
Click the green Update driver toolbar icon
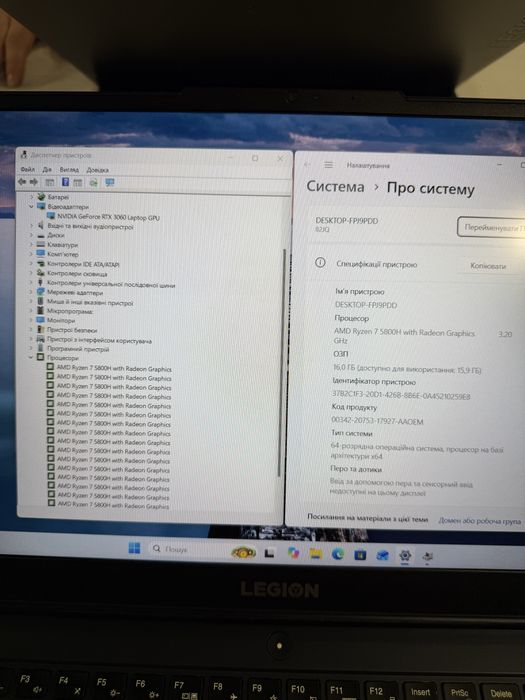click(93, 183)
